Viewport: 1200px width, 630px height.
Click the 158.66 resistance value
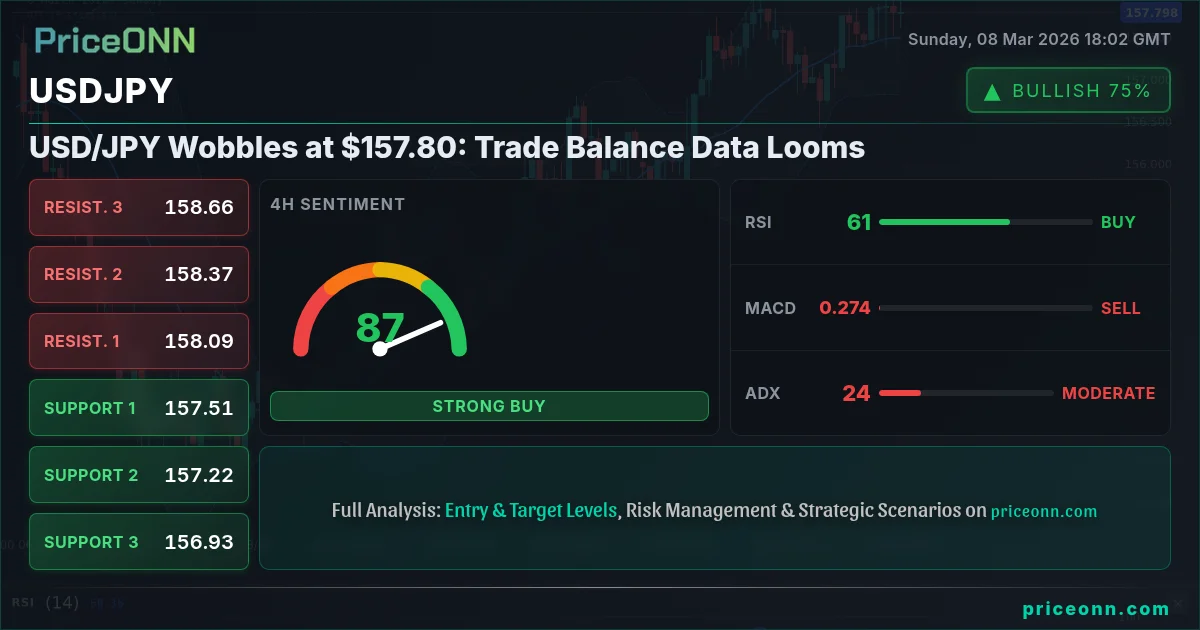[x=199, y=207]
